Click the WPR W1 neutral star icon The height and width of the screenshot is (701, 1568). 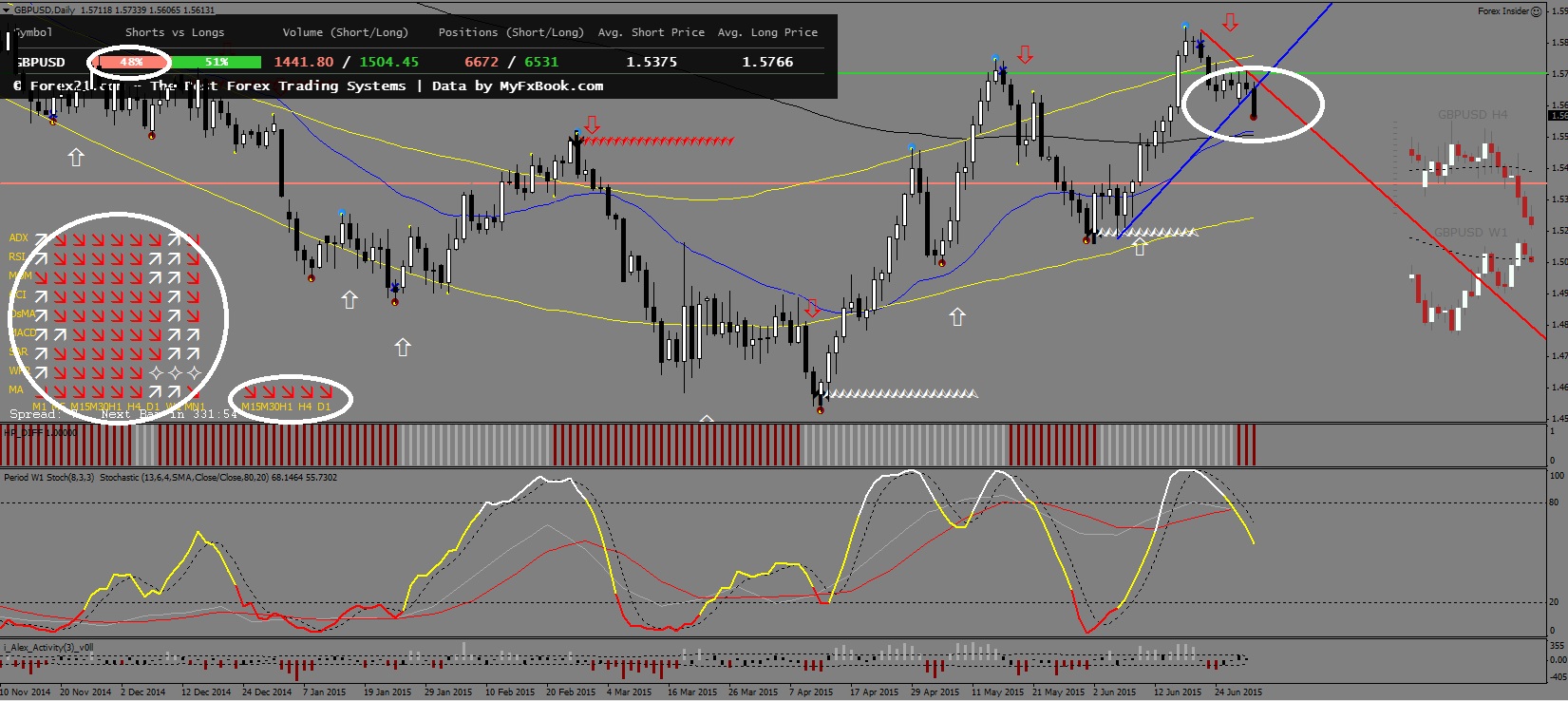pyautogui.click(x=175, y=373)
